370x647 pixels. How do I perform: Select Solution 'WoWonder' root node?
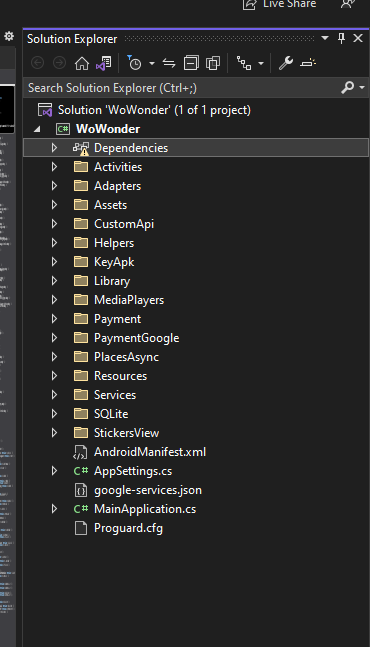(x=154, y=110)
